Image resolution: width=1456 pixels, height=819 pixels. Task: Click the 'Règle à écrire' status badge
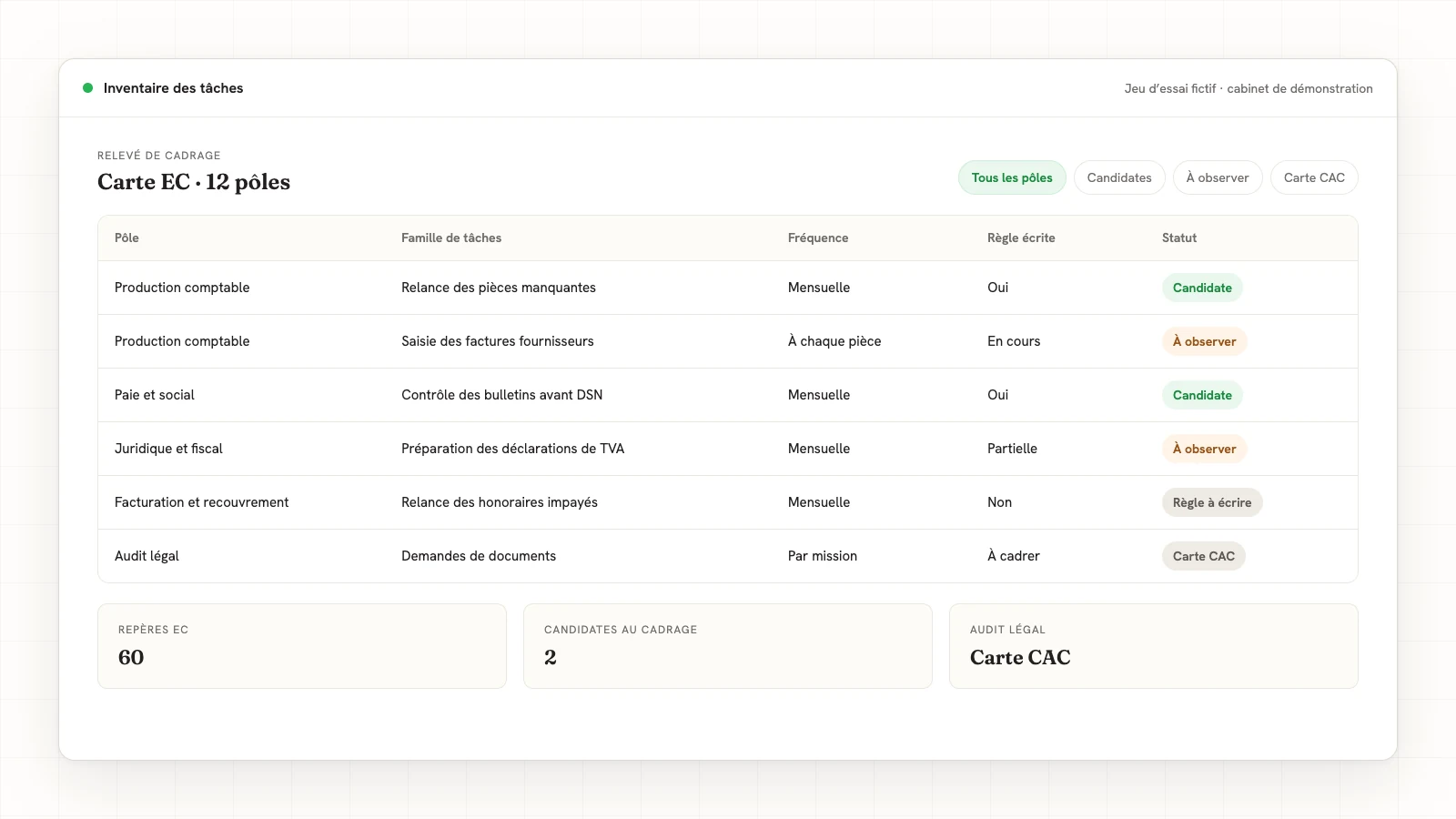coord(1212,502)
